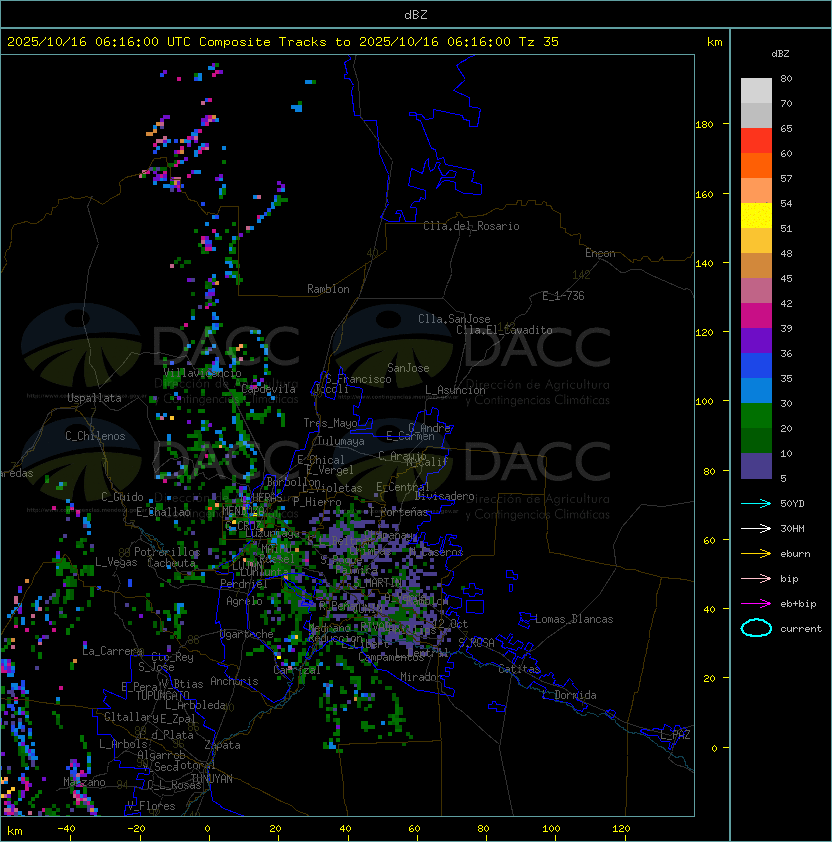Click the 'C_Chilenos' map label
The image size is (832, 842).
(x=95, y=436)
